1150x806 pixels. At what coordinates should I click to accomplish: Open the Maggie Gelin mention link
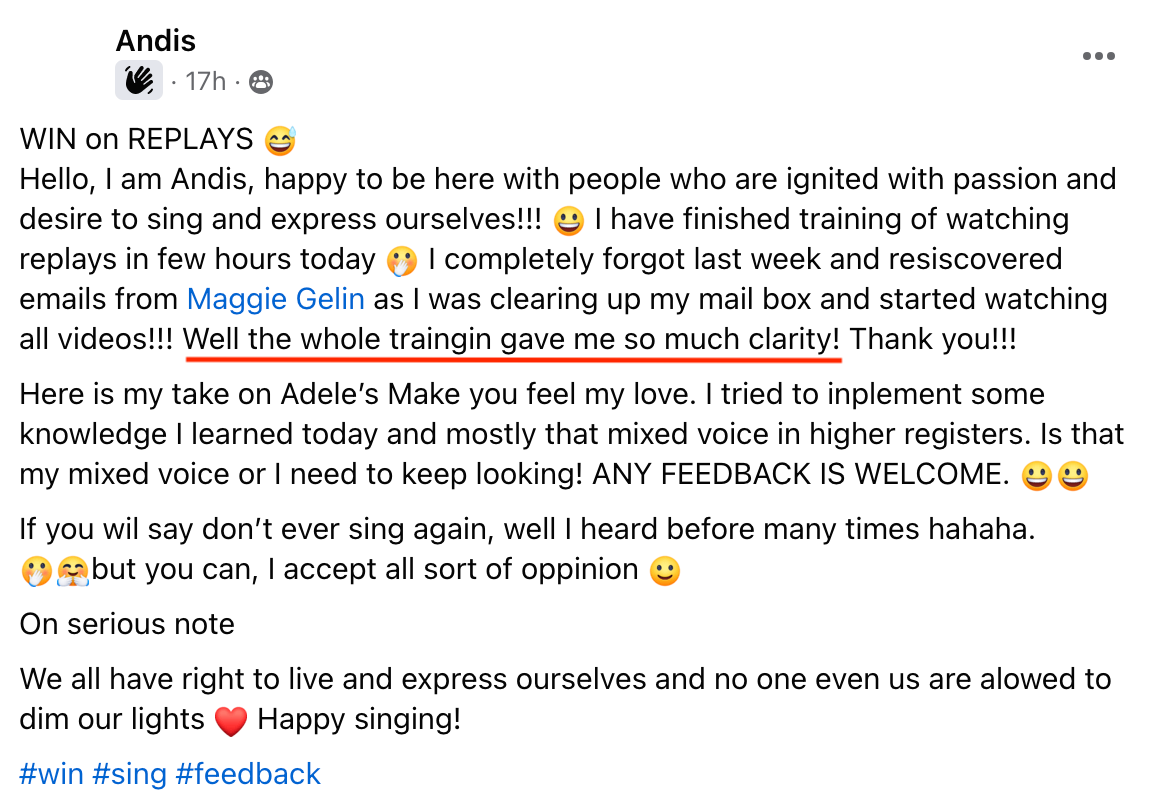point(276,299)
